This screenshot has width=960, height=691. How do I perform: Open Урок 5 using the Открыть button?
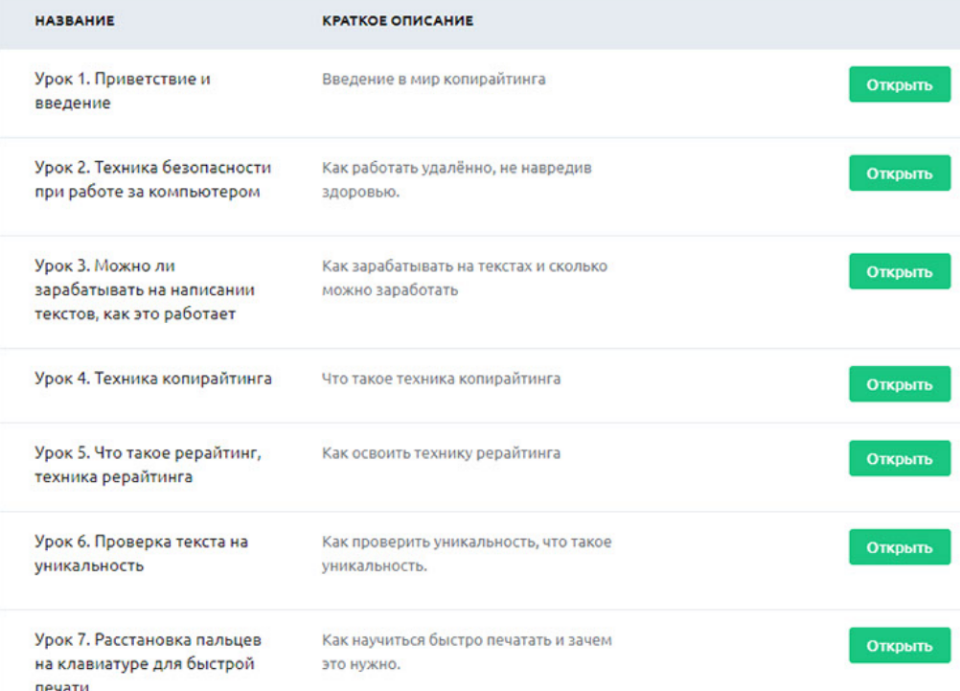[899, 459]
